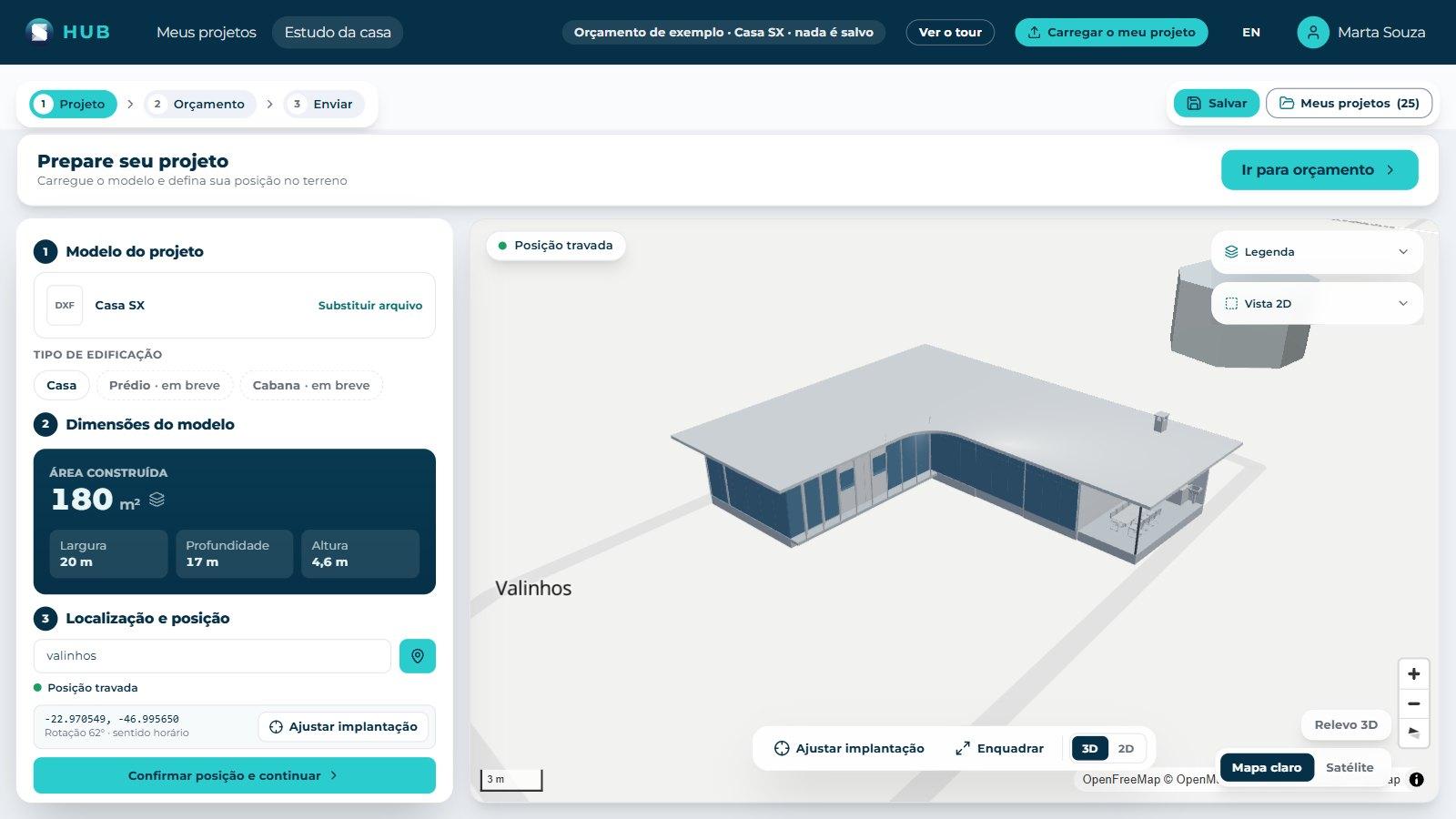Screen dimensions: 1456x819
Task: Click the layers icon beside 180 m²
Action: (157, 499)
